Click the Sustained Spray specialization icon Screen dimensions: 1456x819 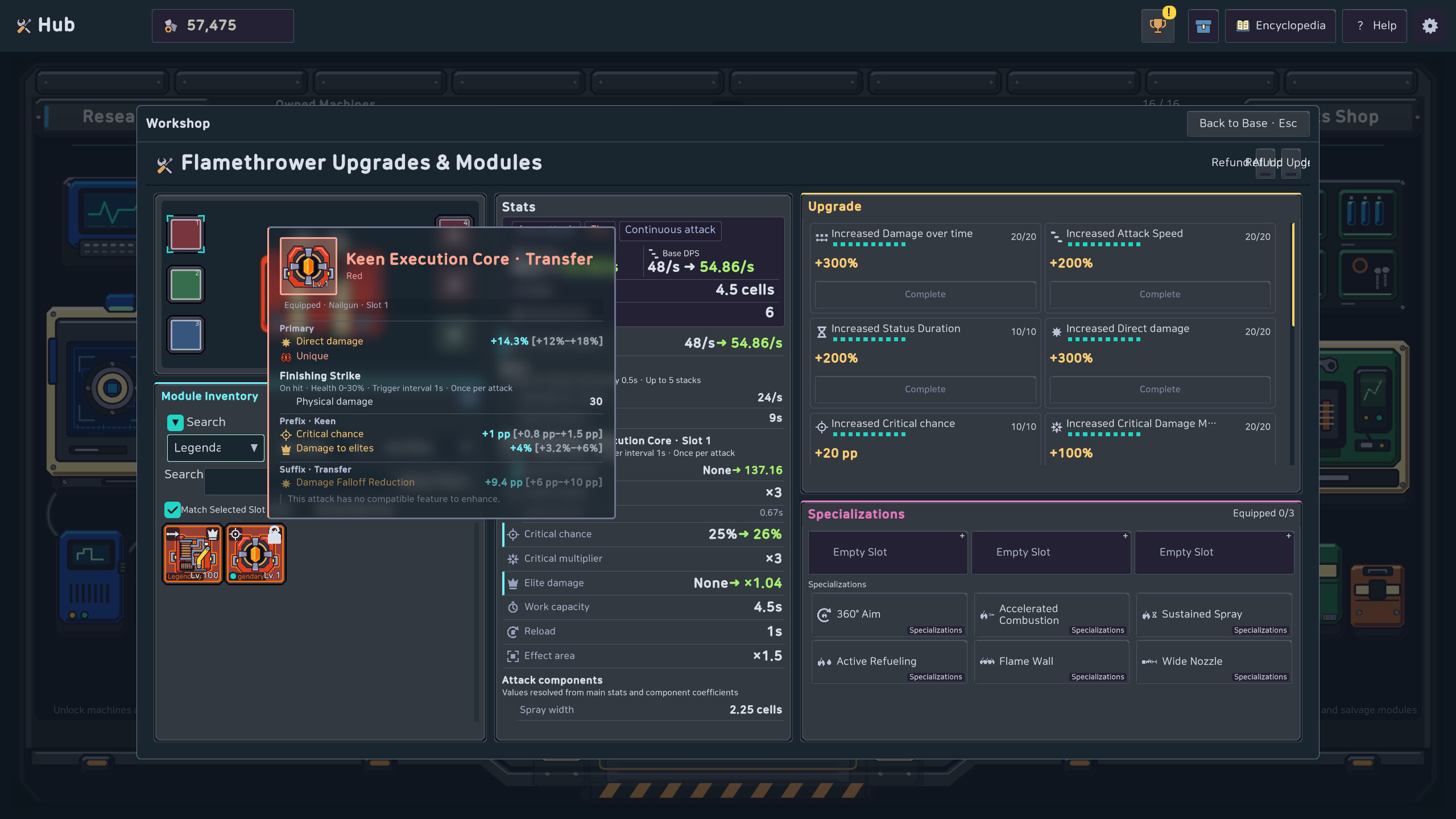click(1149, 614)
